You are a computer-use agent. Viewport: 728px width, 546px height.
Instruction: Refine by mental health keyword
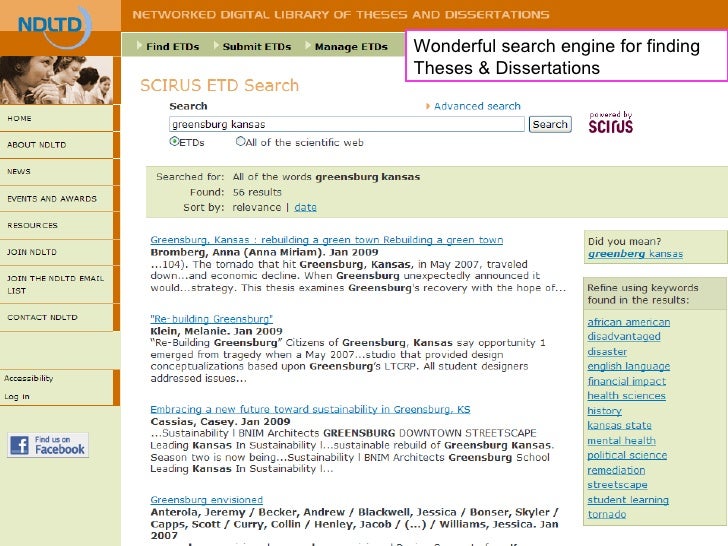tap(621, 441)
